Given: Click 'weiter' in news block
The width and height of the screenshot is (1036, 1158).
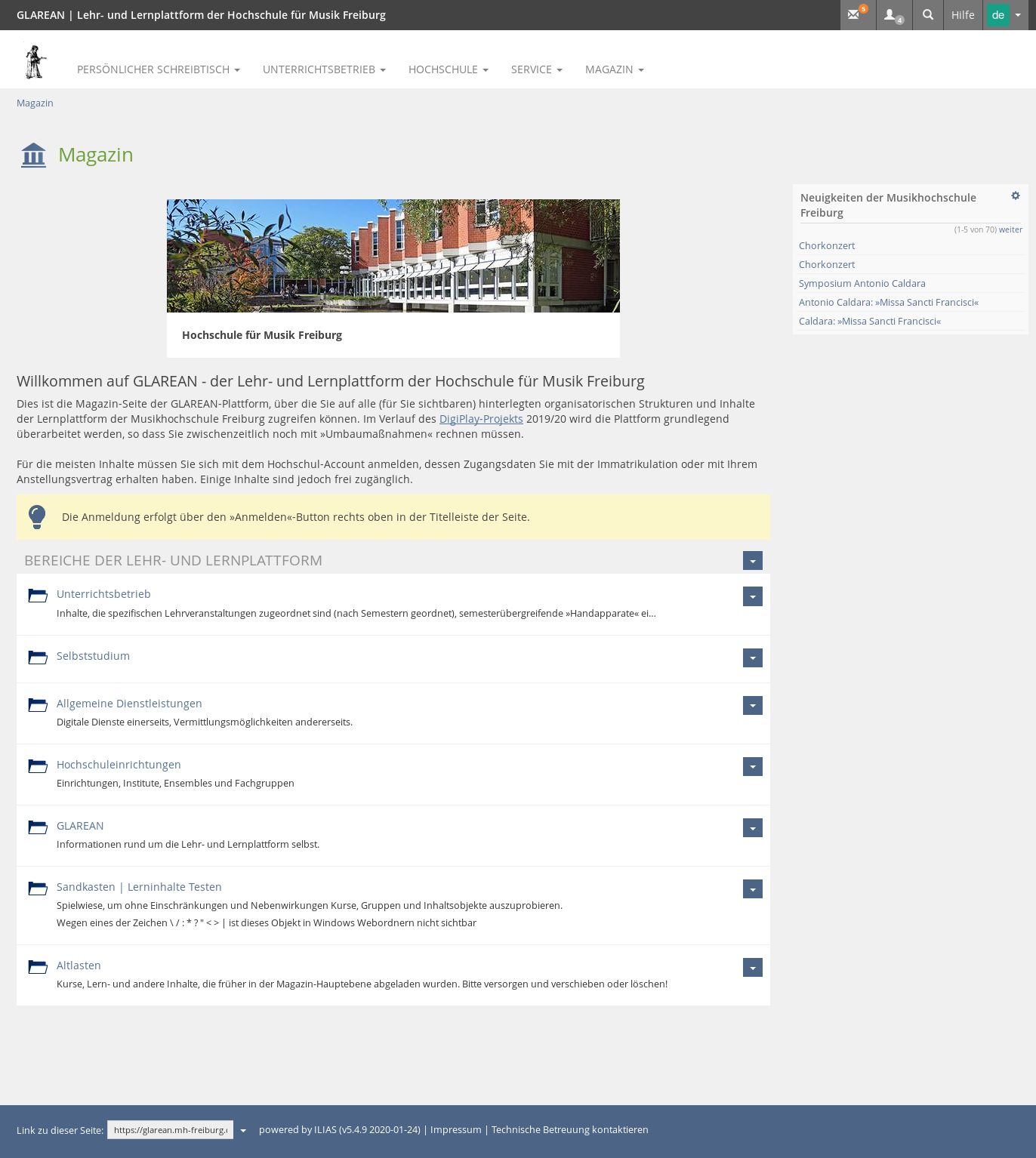Looking at the screenshot, I should 1010,229.
